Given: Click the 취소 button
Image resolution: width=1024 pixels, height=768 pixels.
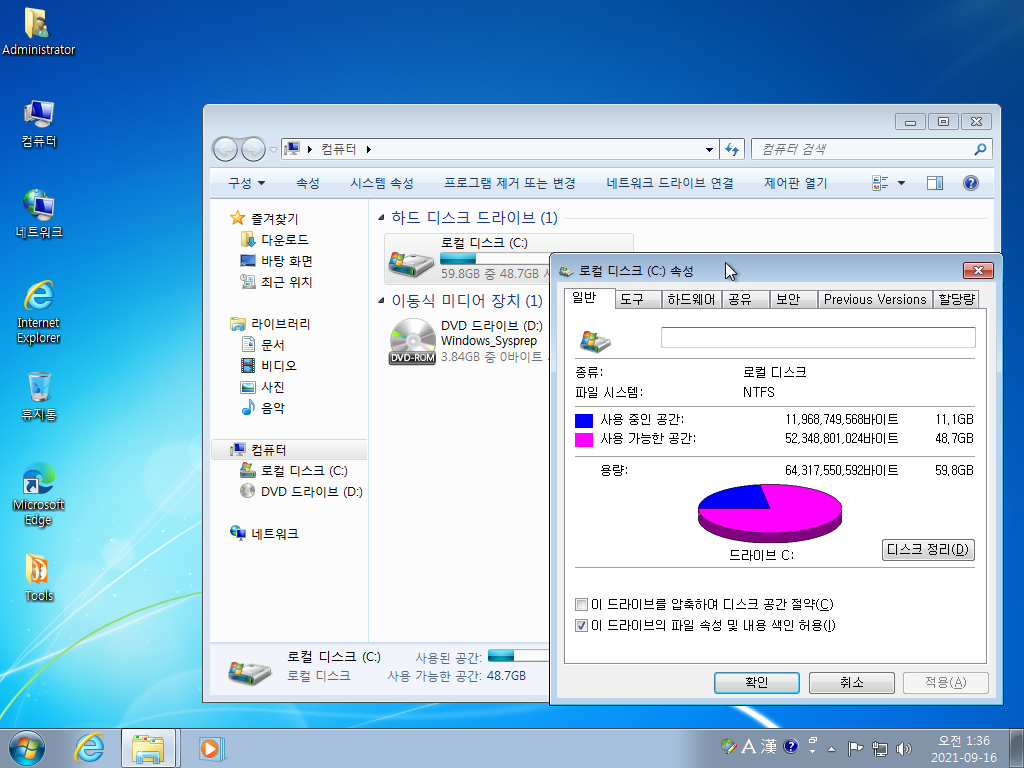Looking at the screenshot, I should (x=852, y=682).
